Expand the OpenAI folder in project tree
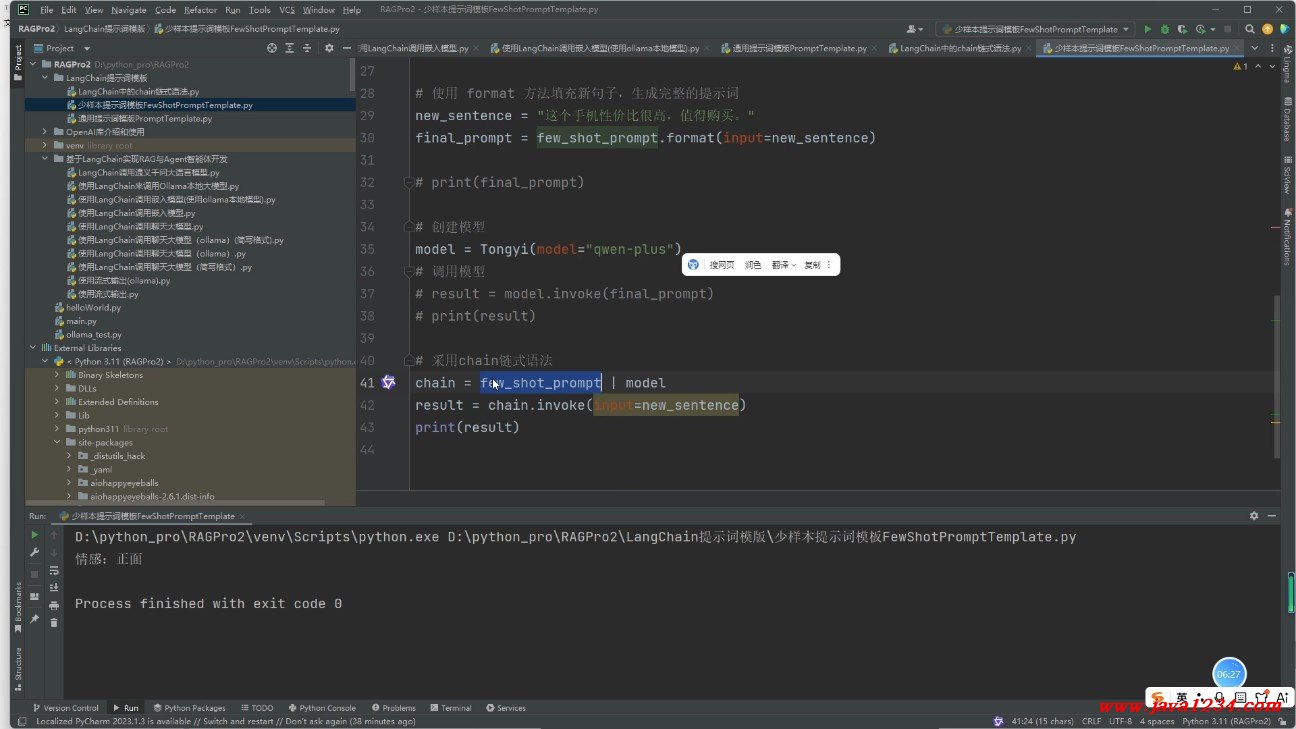 pos(45,132)
